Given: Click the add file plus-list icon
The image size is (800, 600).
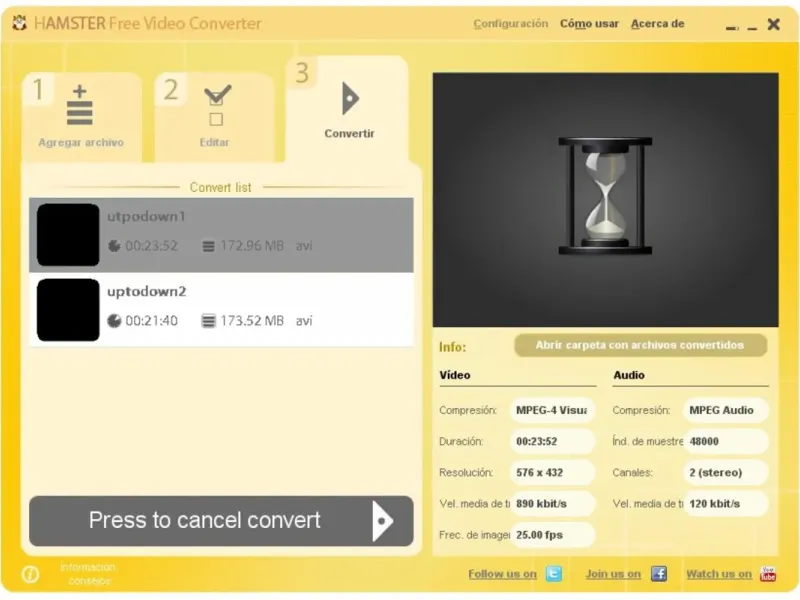Looking at the screenshot, I should click(x=80, y=105).
